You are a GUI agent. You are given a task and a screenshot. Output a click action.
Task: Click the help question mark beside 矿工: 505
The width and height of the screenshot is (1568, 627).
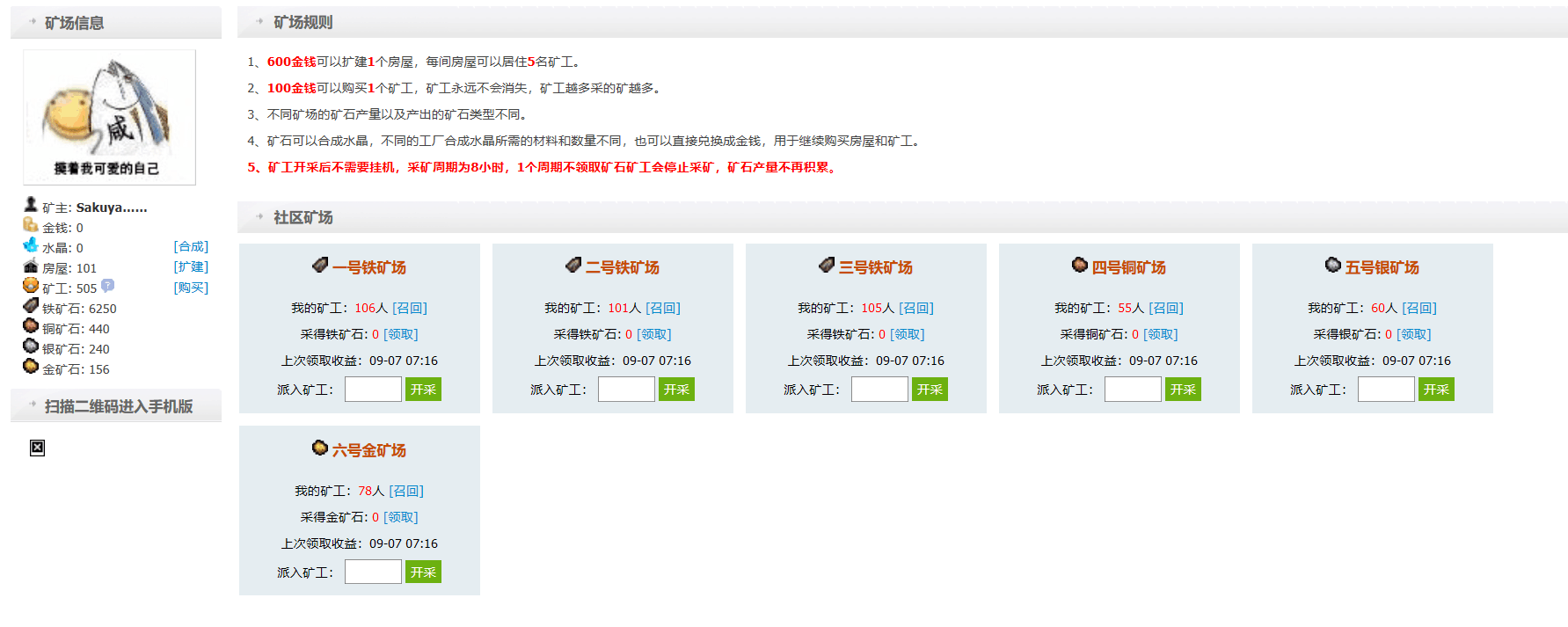tap(107, 285)
